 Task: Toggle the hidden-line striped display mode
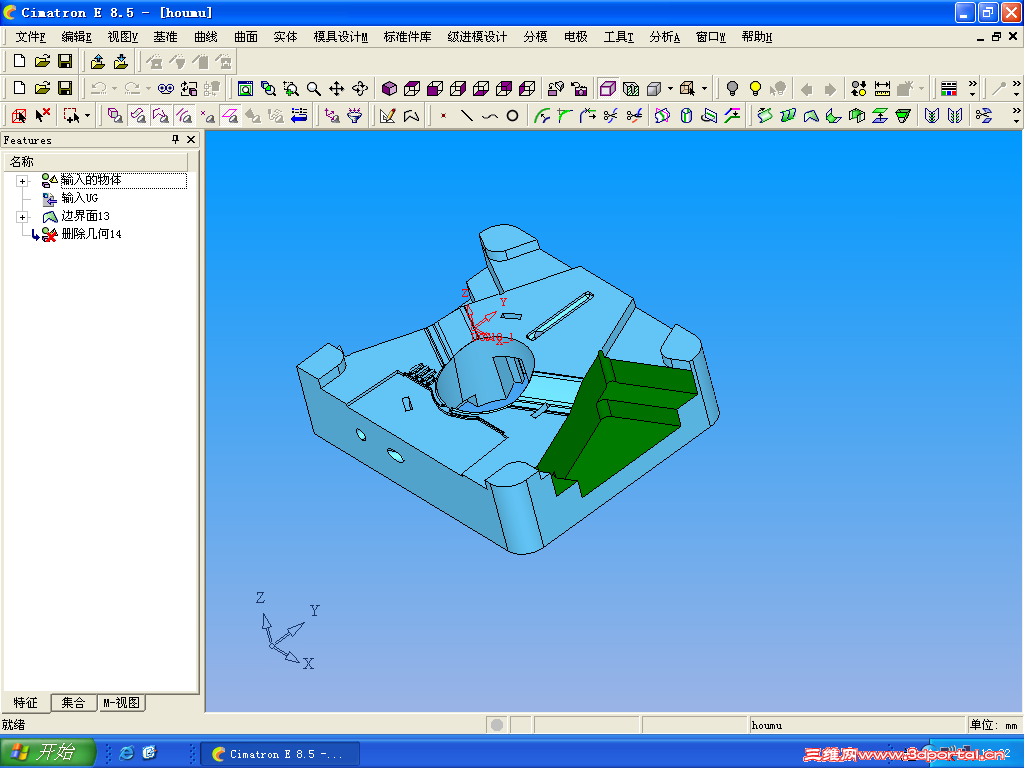coord(631,88)
